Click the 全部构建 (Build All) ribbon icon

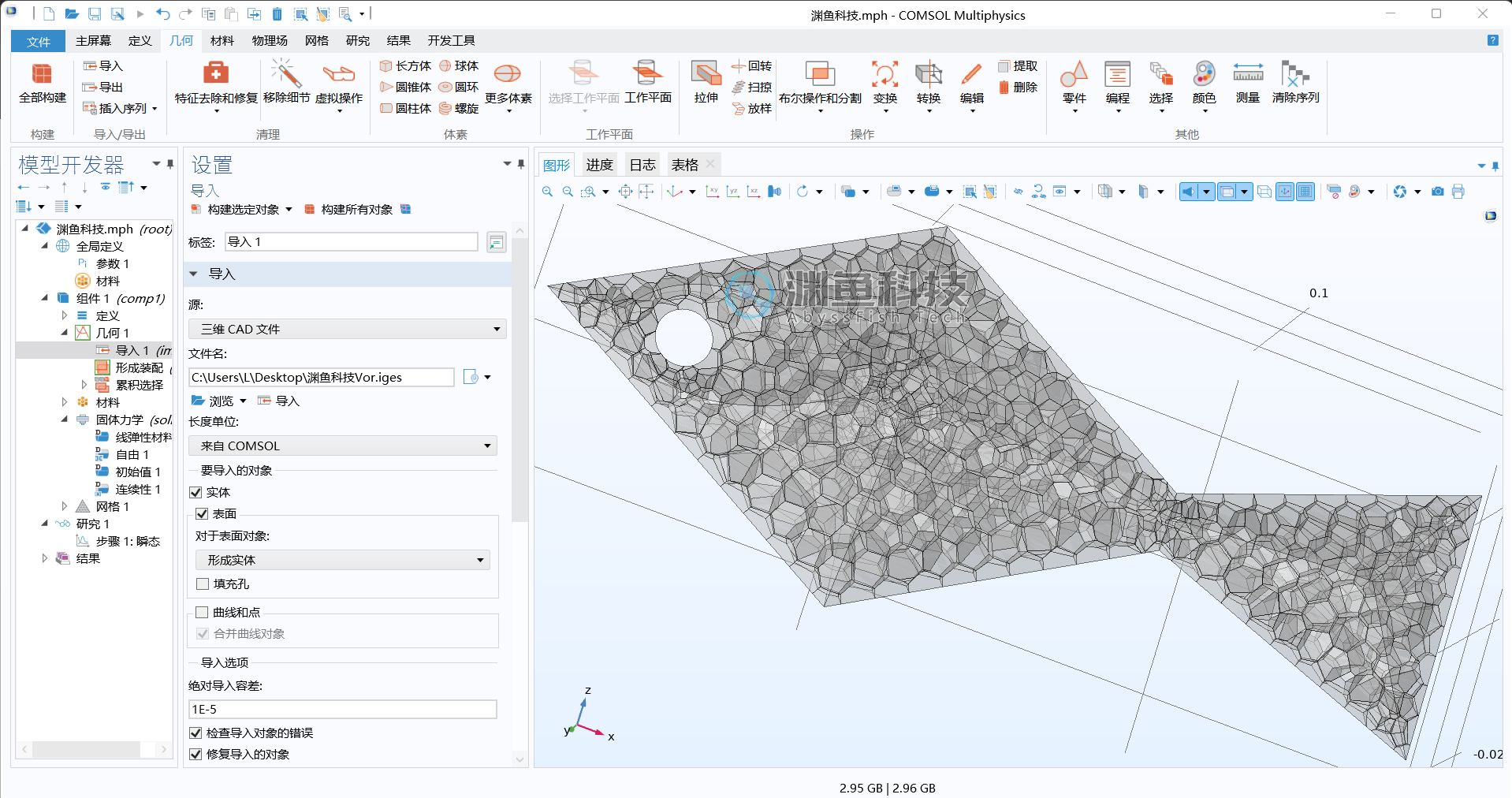click(x=43, y=83)
